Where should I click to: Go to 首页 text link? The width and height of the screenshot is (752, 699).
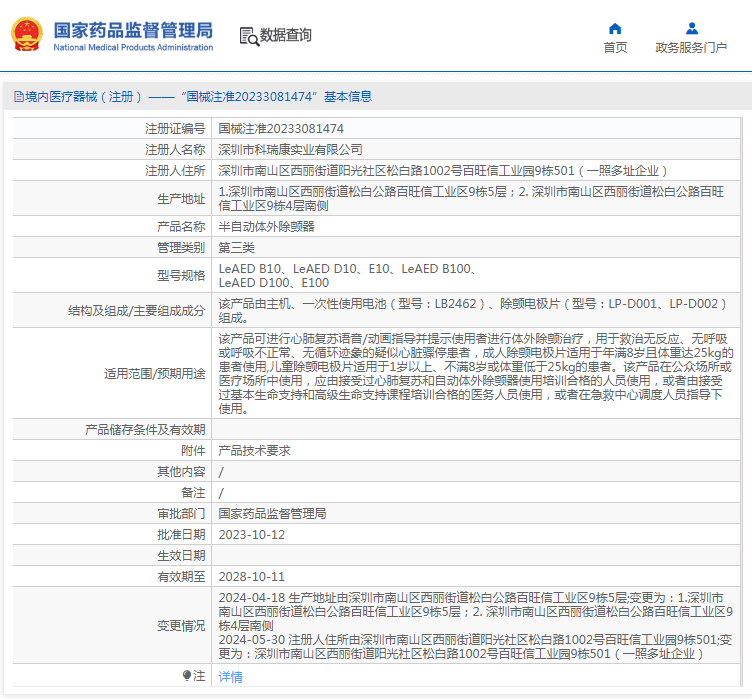pyautogui.click(x=615, y=47)
